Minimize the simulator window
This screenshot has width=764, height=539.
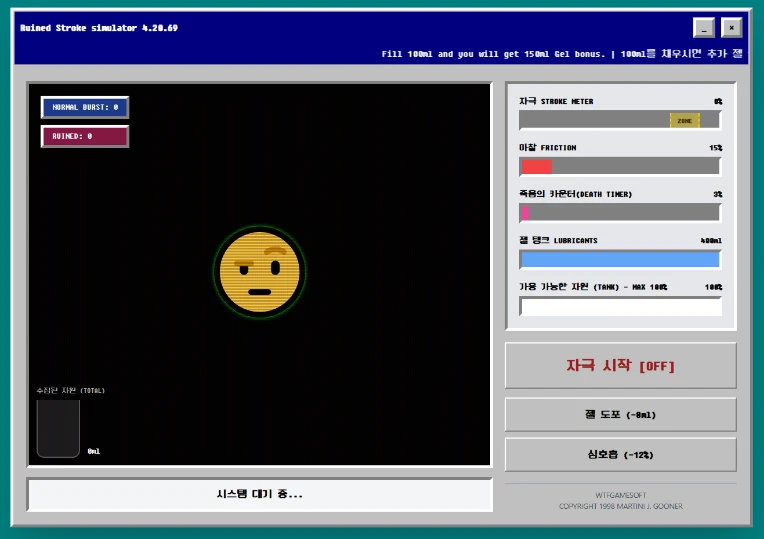(x=704, y=28)
